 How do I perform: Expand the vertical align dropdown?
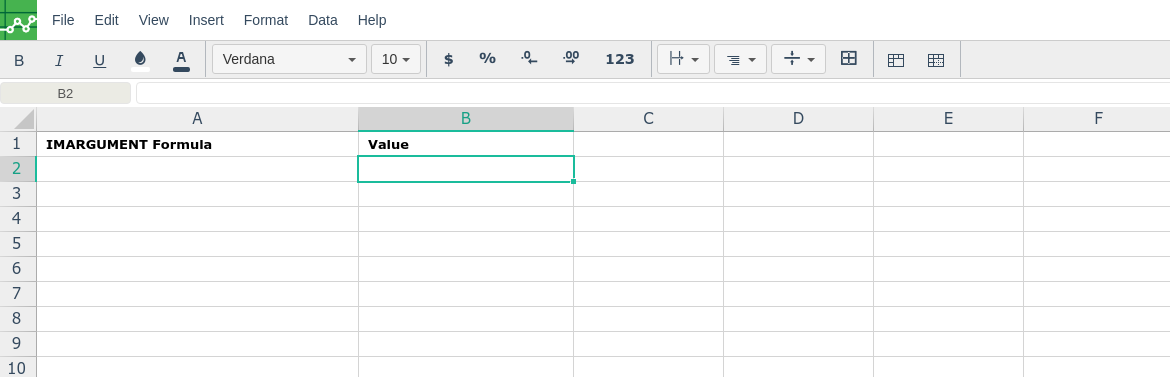click(x=798, y=59)
